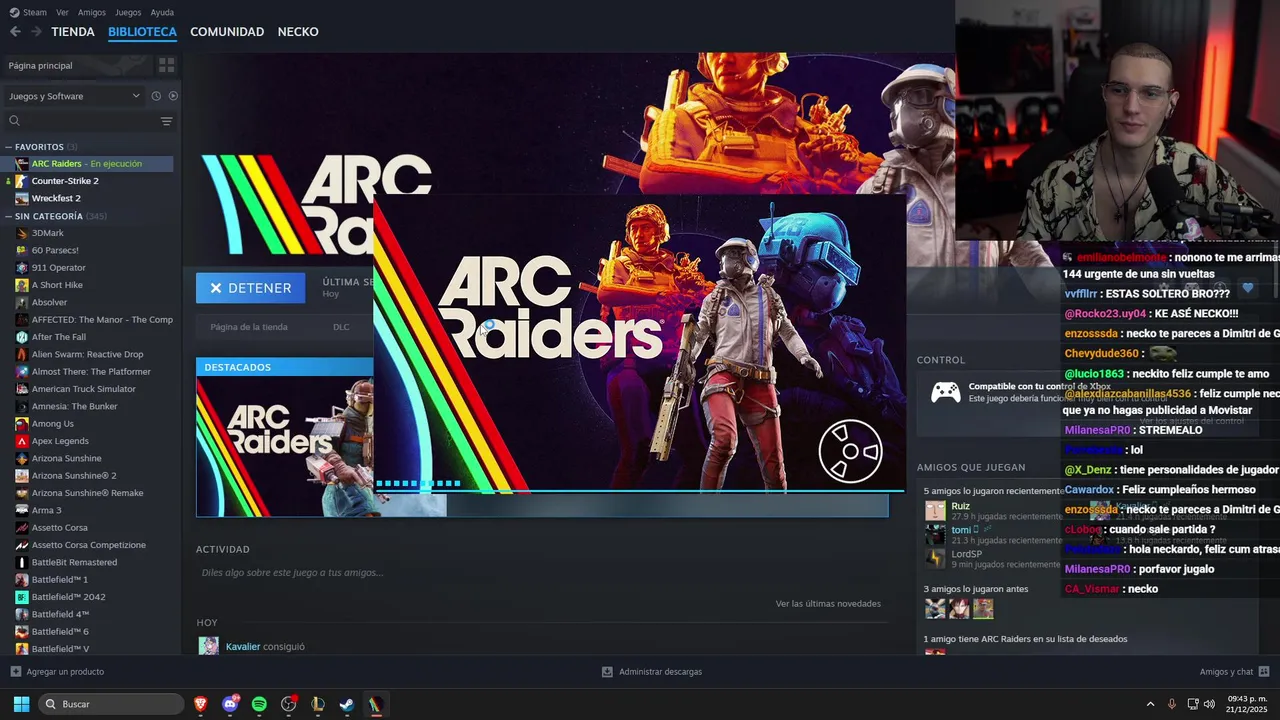This screenshot has width=1280, height=720.
Task: Open the Amigos menu
Action: click(x=92, y=12)
